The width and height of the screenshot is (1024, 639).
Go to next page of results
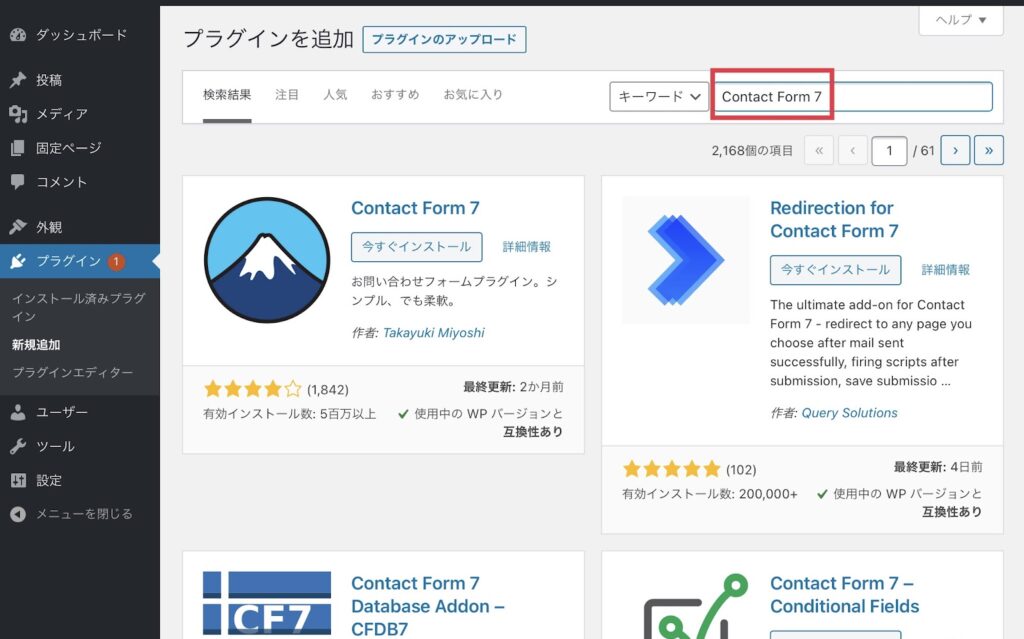click(955, 150)
